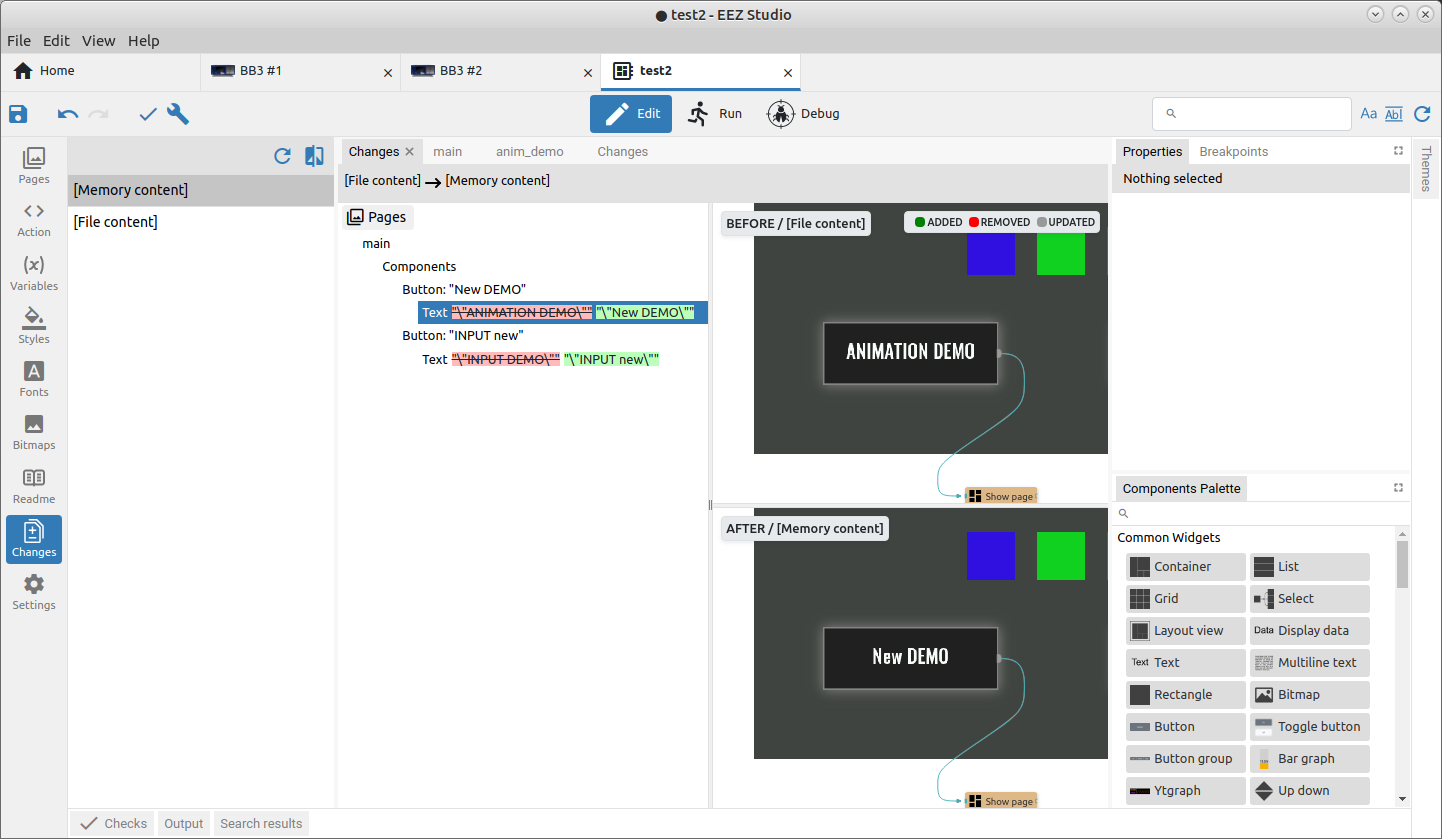This screenshot has height=839, width=1442.
Task: Click the reload icon at top right
Action: point(1422,114)
